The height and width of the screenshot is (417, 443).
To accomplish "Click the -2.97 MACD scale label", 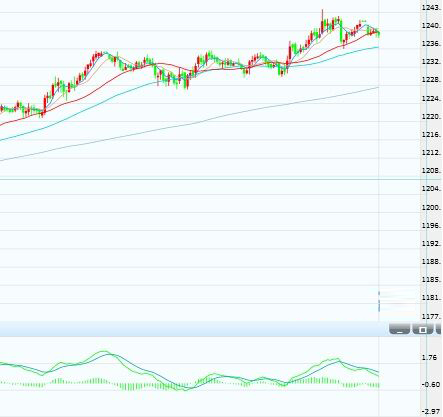I will pyautogui.click(x=431, y=412).
